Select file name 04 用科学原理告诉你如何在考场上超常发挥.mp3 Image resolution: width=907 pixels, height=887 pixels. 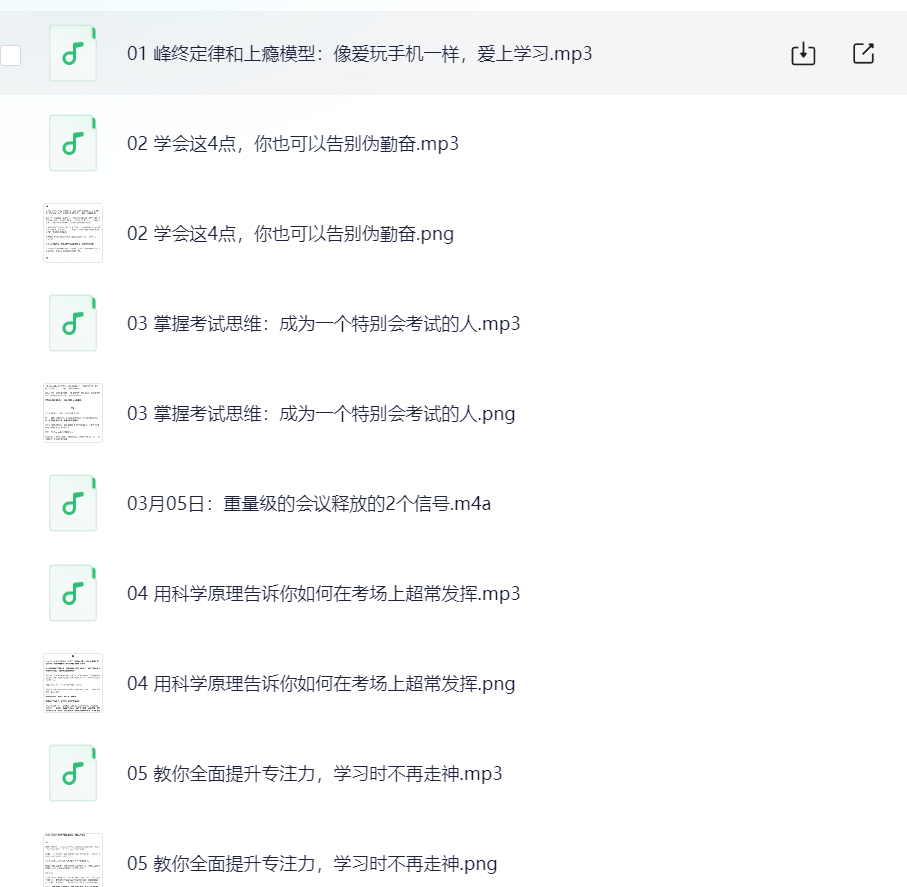coord(323,594)
